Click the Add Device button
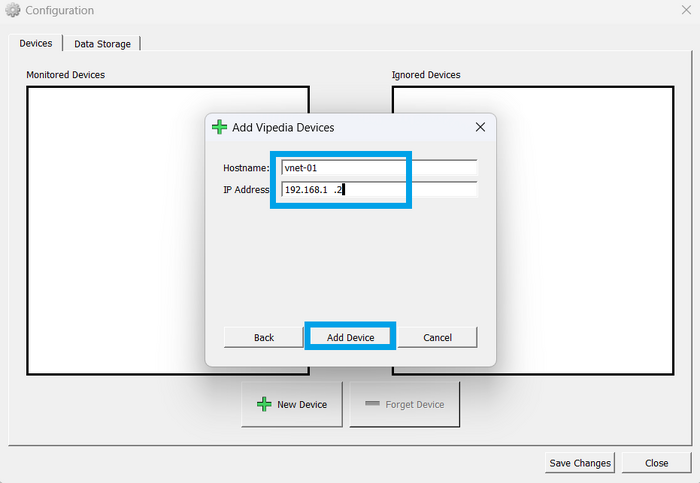The width and height of the screenshot is (700, 483). 350,337
